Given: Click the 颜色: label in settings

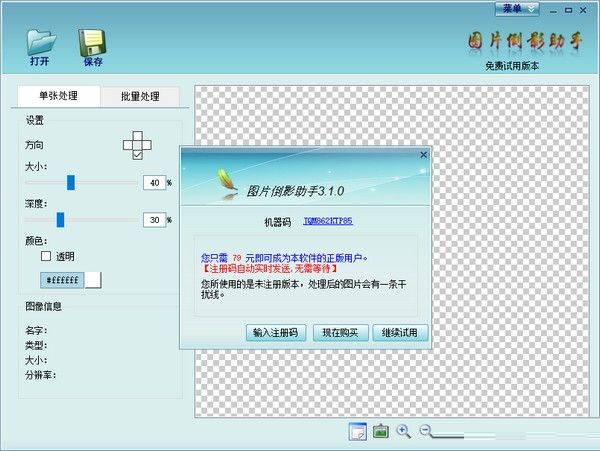Looking at the screenshot, I should click(x=36, y=241).
